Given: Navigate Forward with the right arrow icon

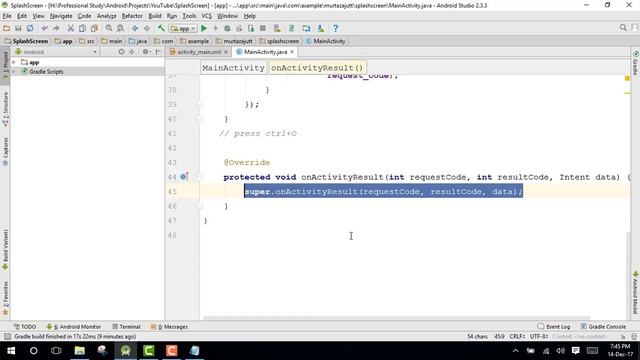Looking at the screenshot, I should click(147, 28).
